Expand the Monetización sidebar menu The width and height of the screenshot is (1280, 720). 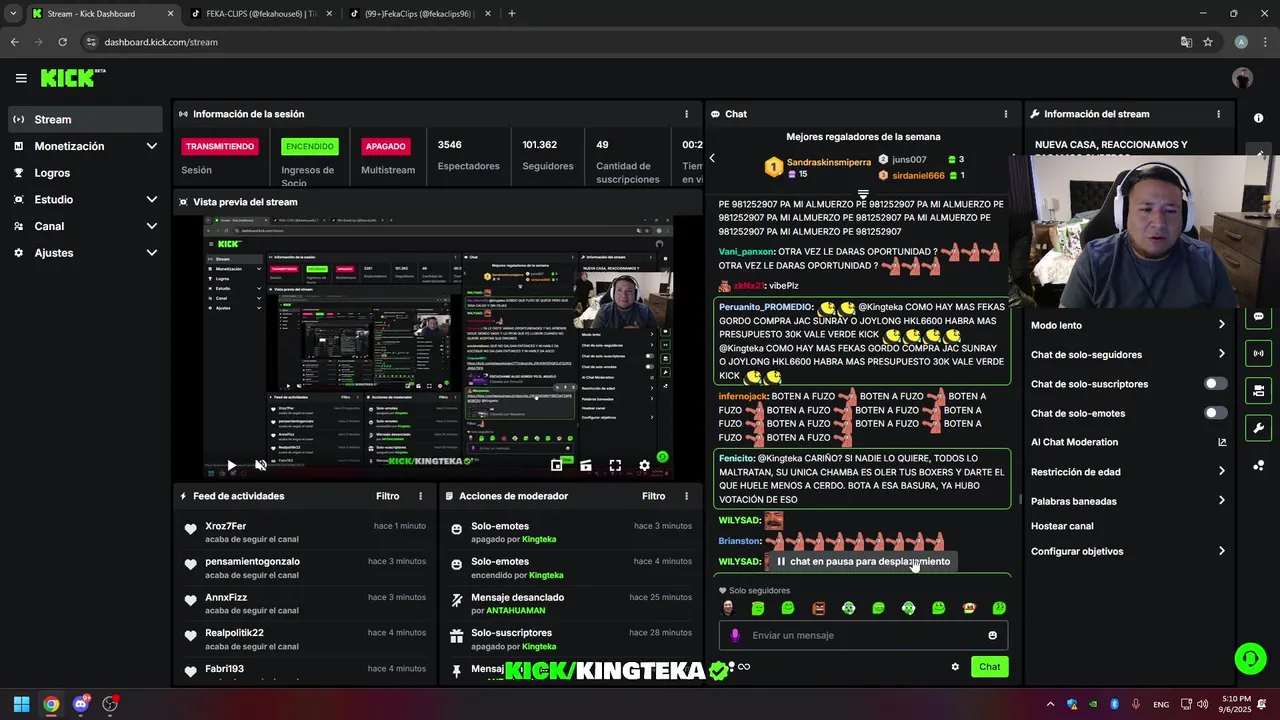pyautogui.click(x=84, y=146)
